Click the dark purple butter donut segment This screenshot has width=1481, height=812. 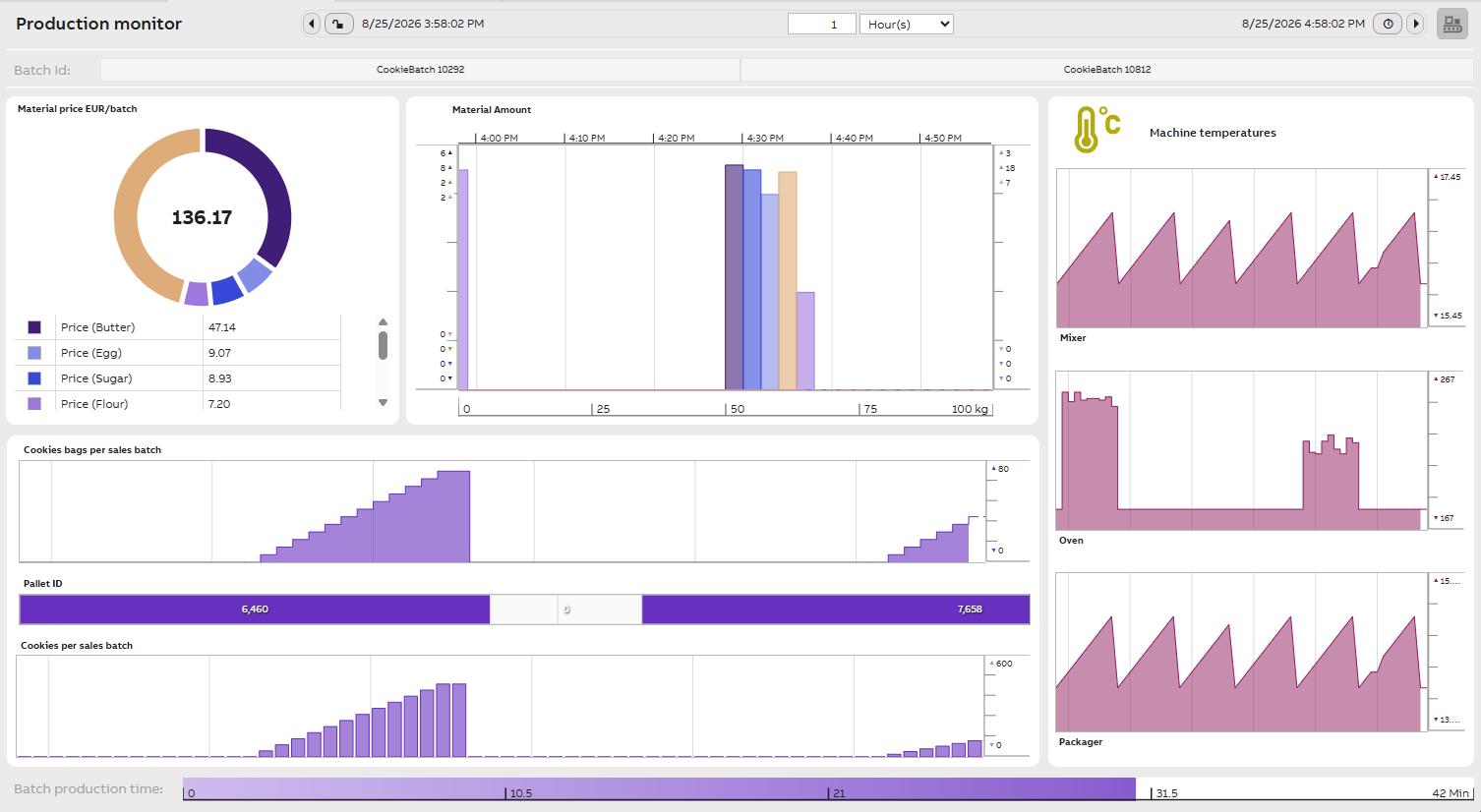click(x=276, y=189)
